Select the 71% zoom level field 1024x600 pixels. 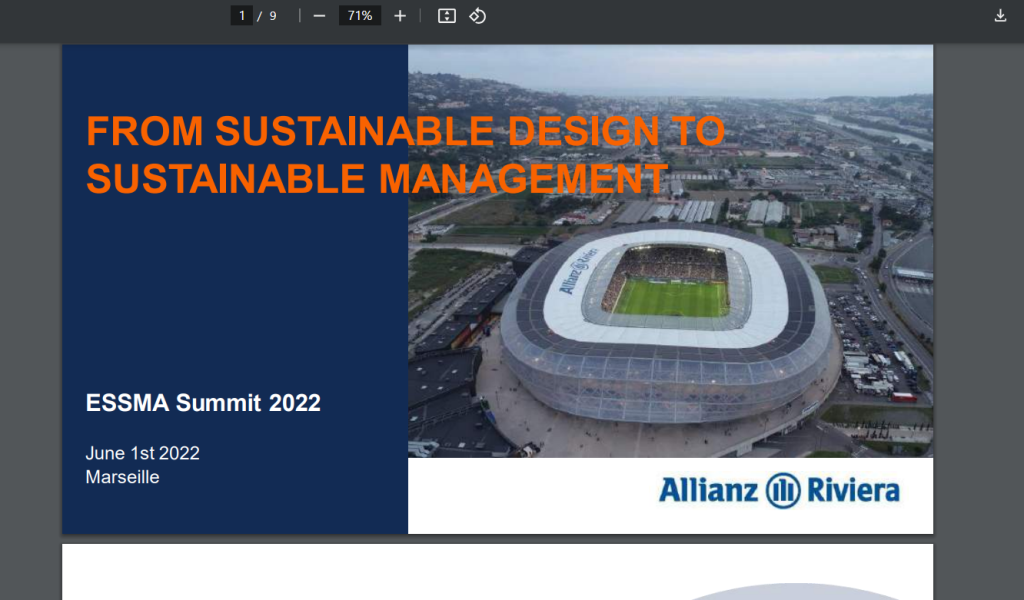point(360,16)
